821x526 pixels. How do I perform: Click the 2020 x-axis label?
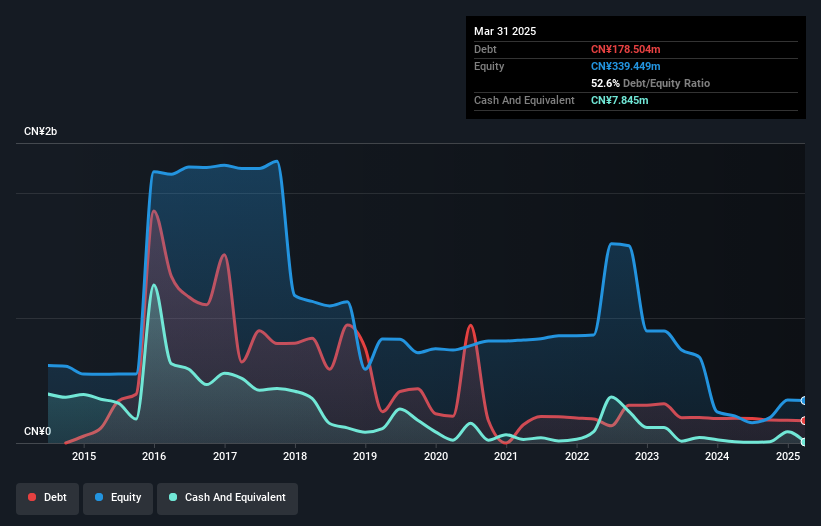[436, 456]
